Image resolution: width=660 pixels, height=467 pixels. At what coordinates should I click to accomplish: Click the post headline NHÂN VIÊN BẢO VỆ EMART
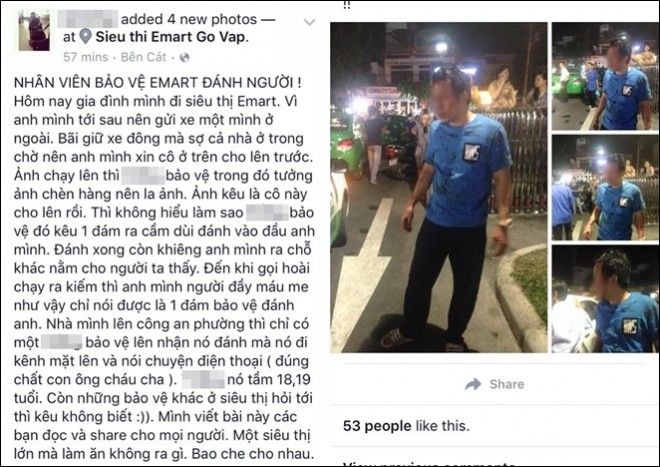point(158,82)
